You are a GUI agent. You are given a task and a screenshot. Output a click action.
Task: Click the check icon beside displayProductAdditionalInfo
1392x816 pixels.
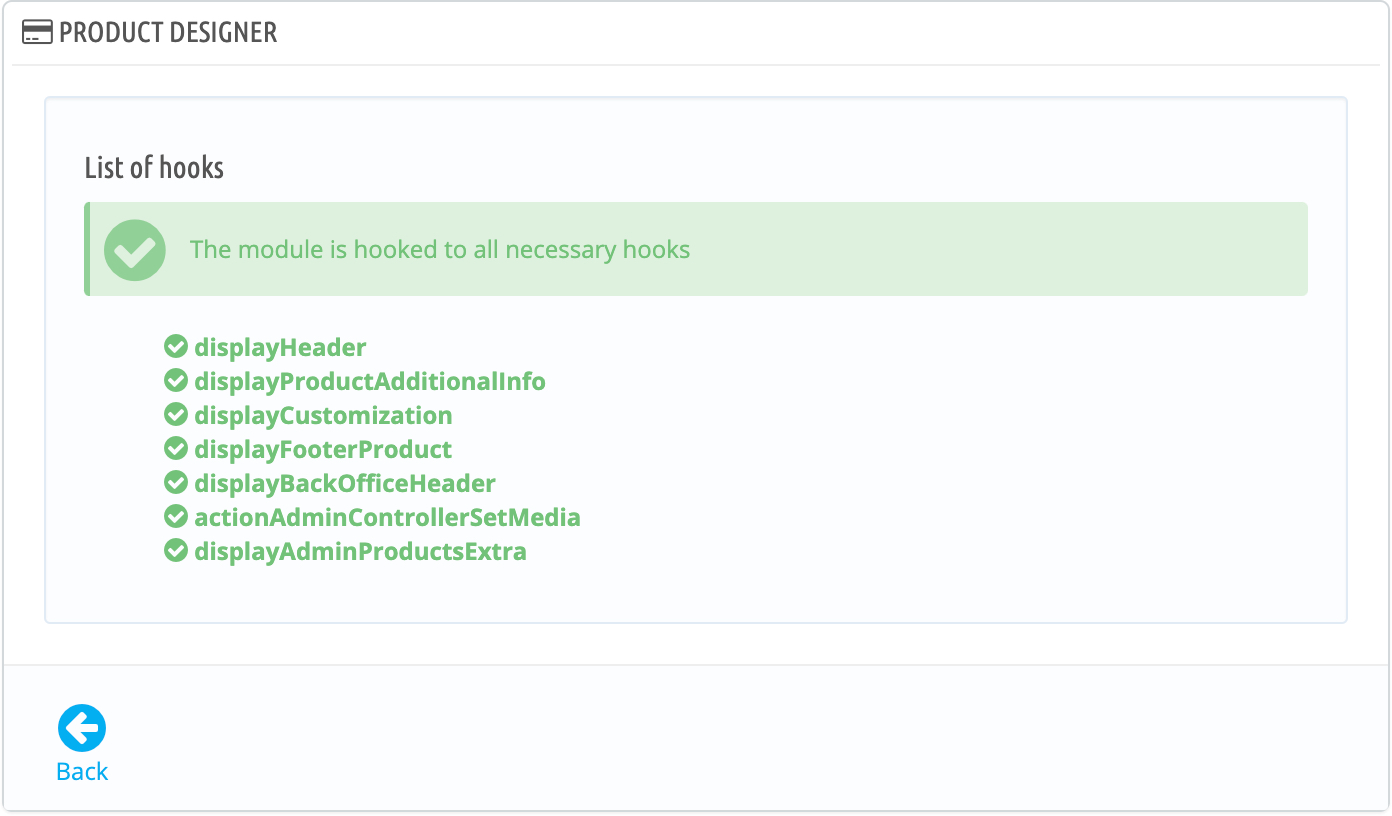click(176, 381)
